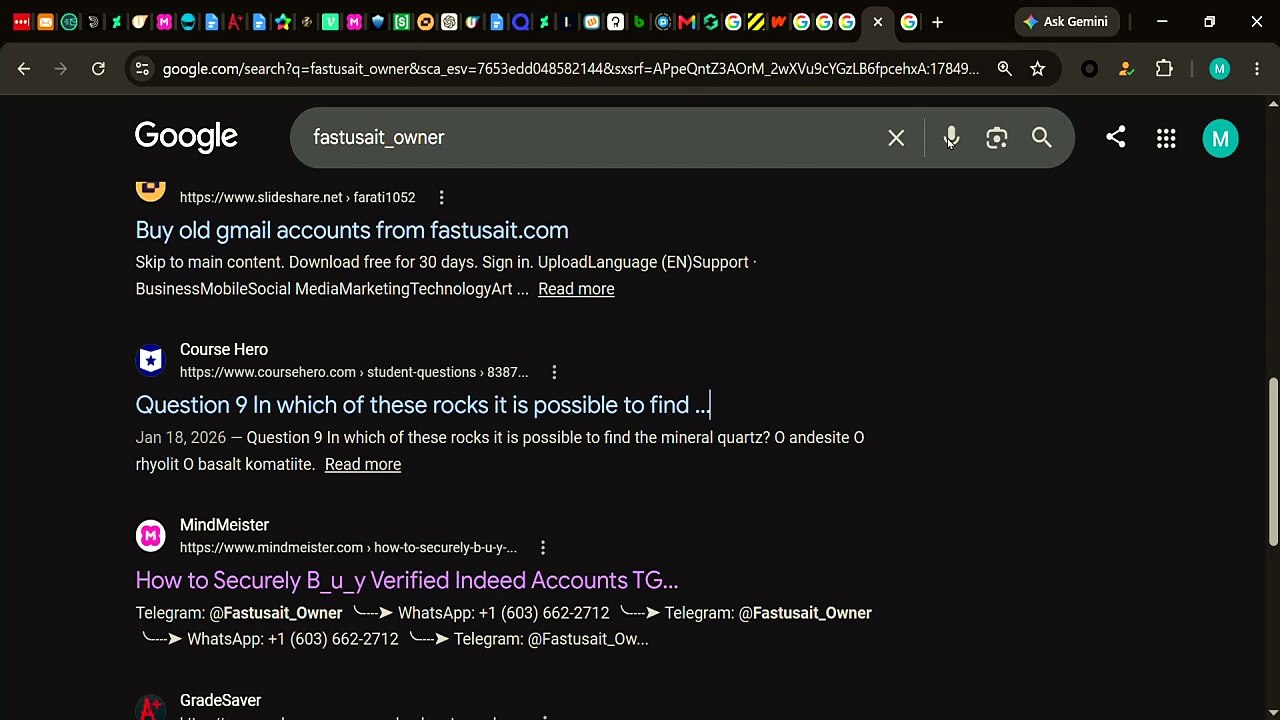
Task: Open "How to Securely B_u_y Verified Indeed Accounts" result
Action: (x=407, y=581)
